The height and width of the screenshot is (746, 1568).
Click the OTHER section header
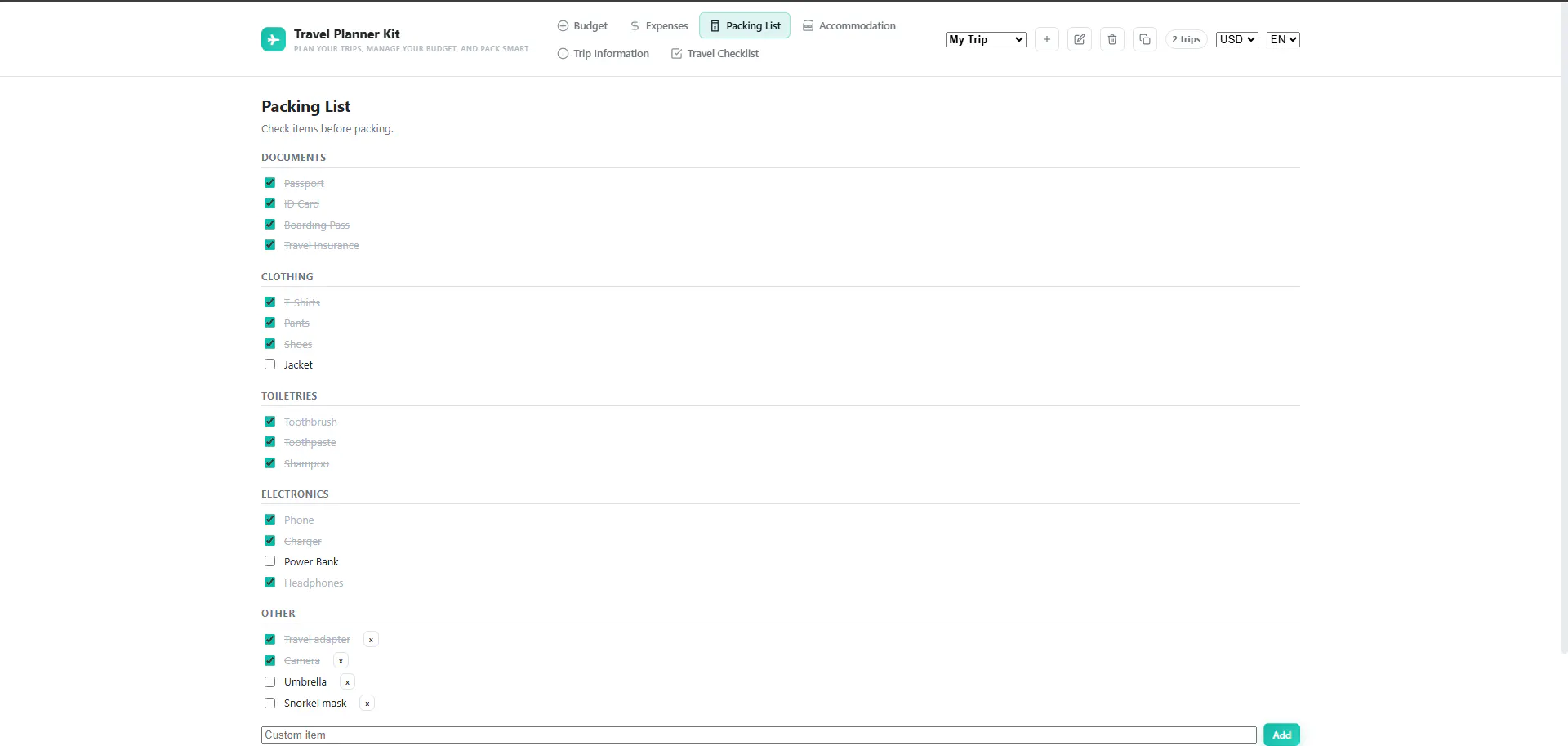point(278,613)
